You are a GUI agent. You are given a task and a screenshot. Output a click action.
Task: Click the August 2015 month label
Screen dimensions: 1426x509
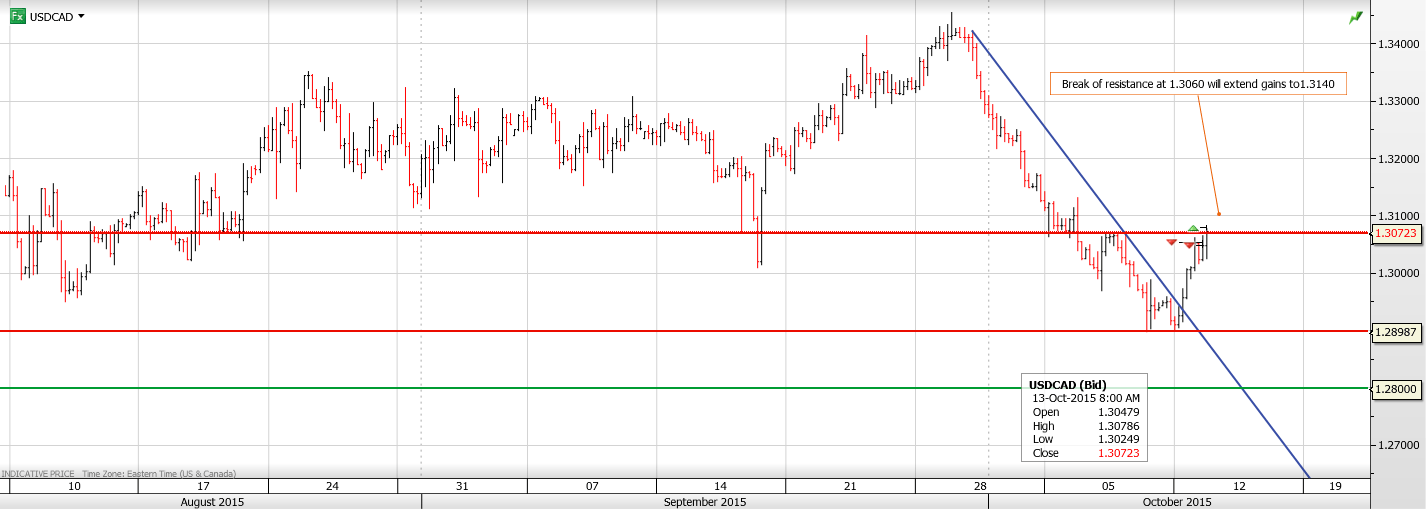point(211,501)
